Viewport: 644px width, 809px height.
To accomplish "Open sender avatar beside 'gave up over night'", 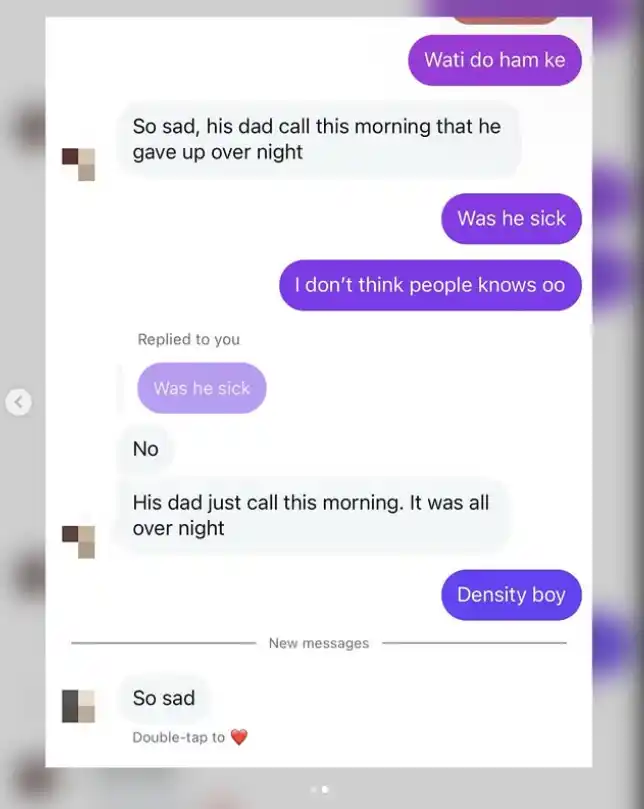I will click(x=78, y=165).
